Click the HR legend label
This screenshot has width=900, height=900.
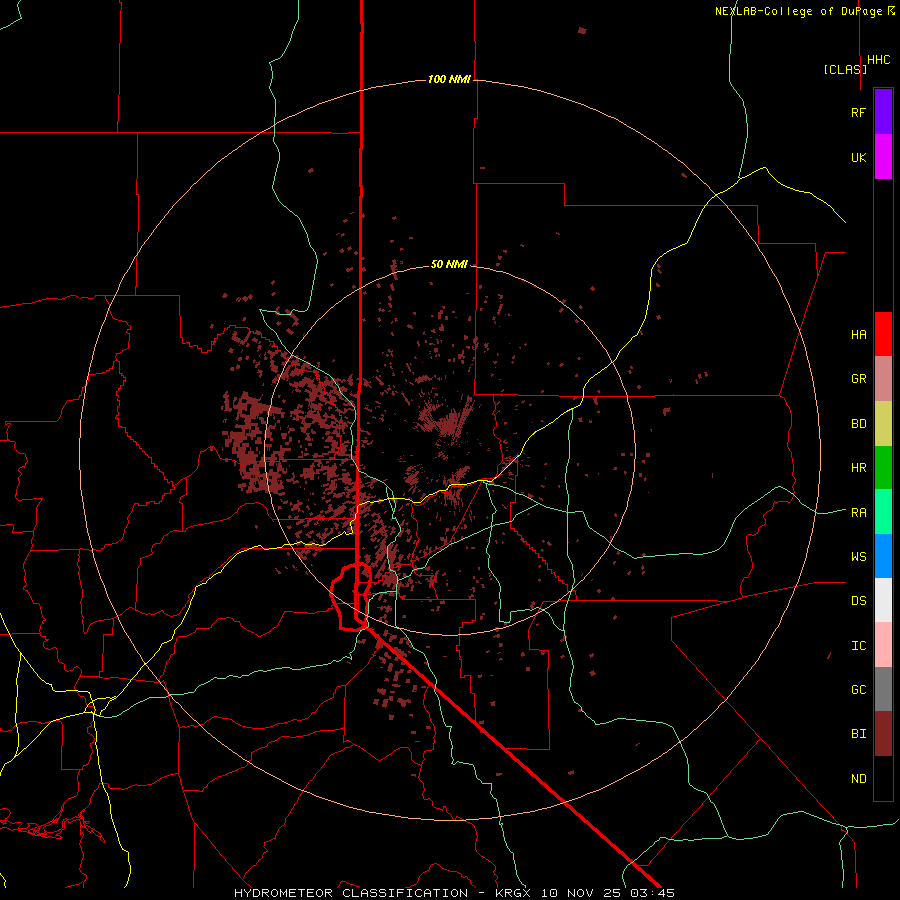pos(858,468)
